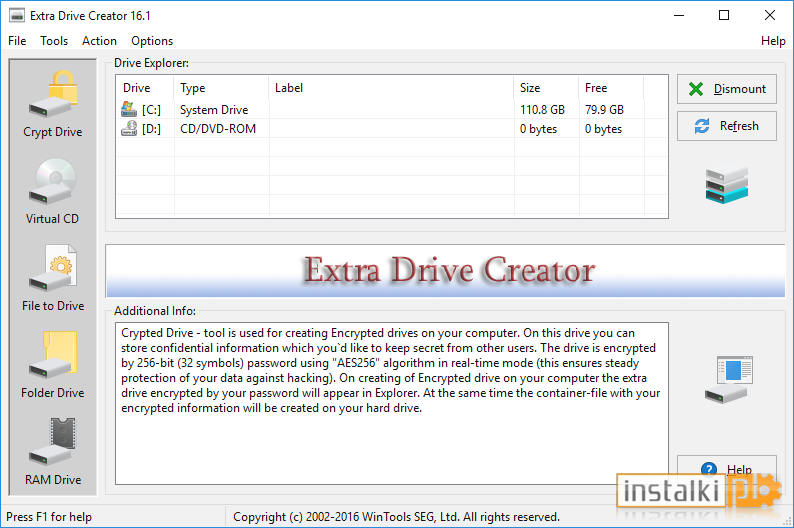Select the Virtual CD tool
The height and width of the screenshot is (528, 794).
tap(53, 191)
